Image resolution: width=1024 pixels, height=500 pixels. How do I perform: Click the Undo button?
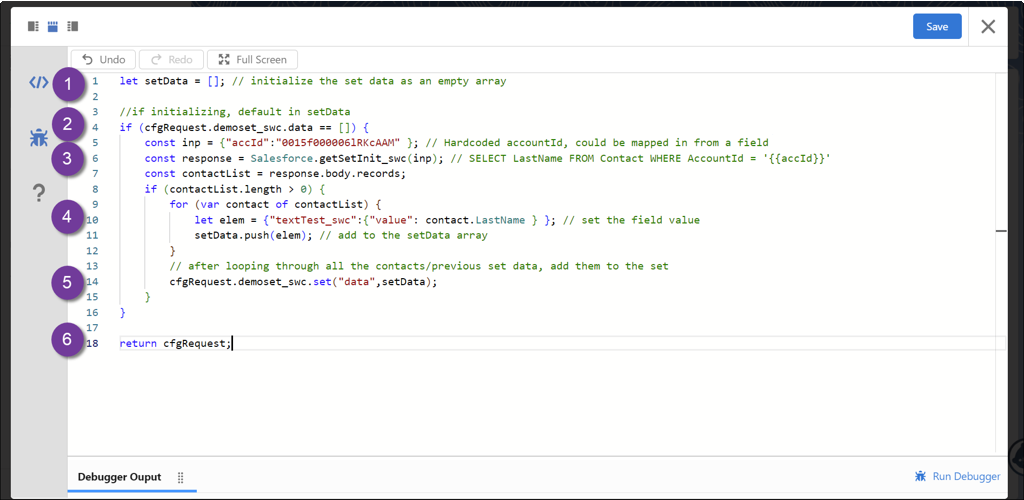coord(104,59)
